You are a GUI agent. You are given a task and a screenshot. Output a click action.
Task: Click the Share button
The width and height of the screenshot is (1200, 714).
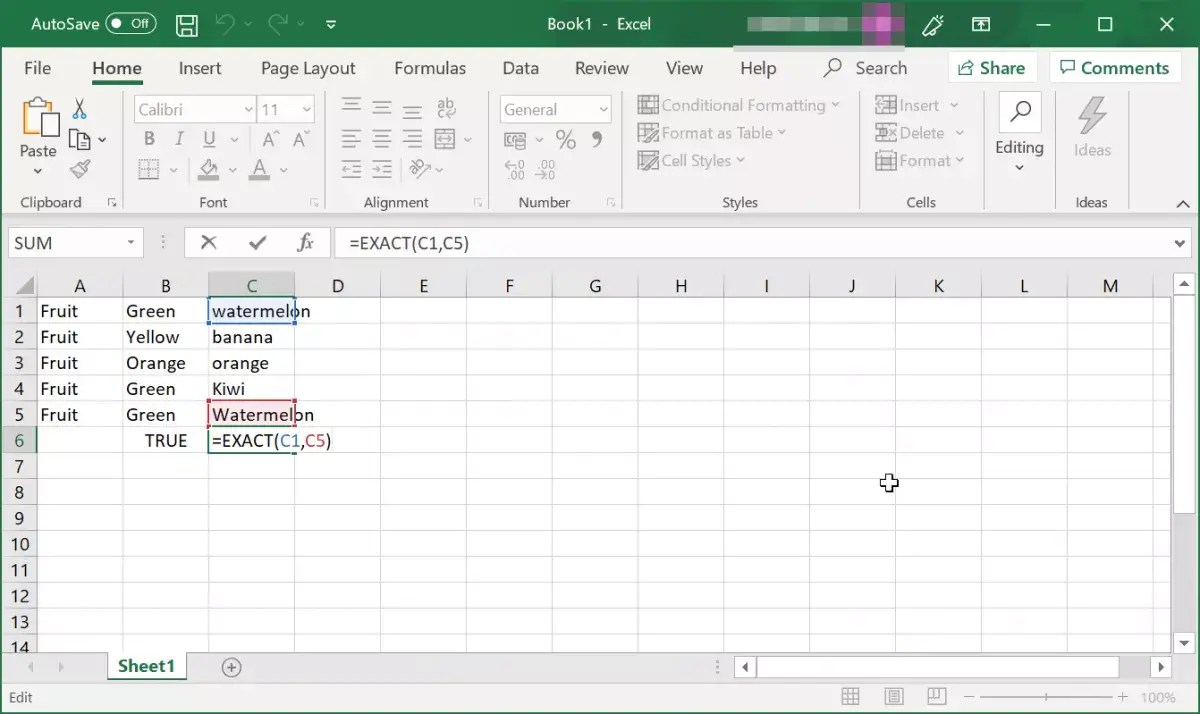point(992,67)
